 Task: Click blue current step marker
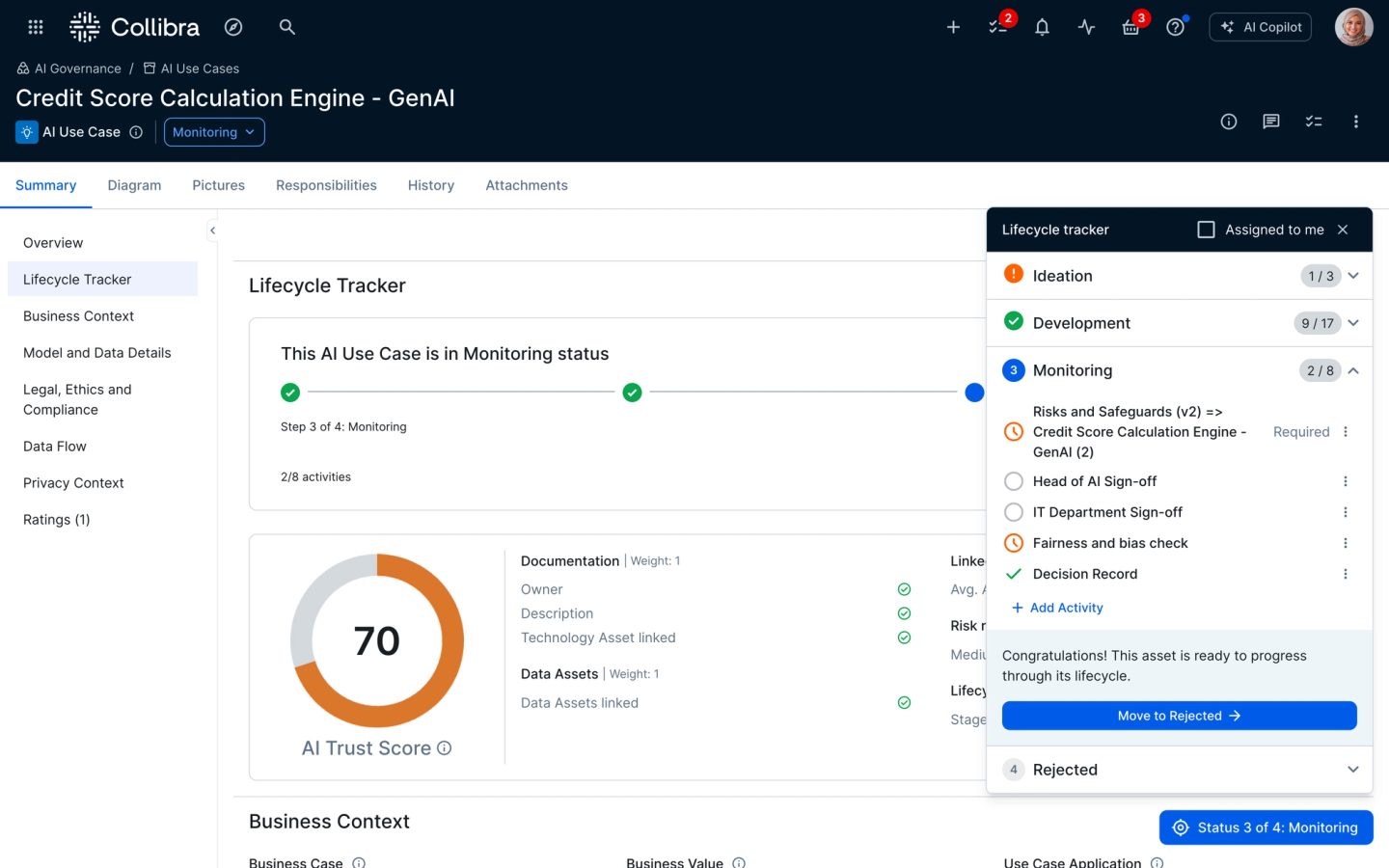[974, 393]
